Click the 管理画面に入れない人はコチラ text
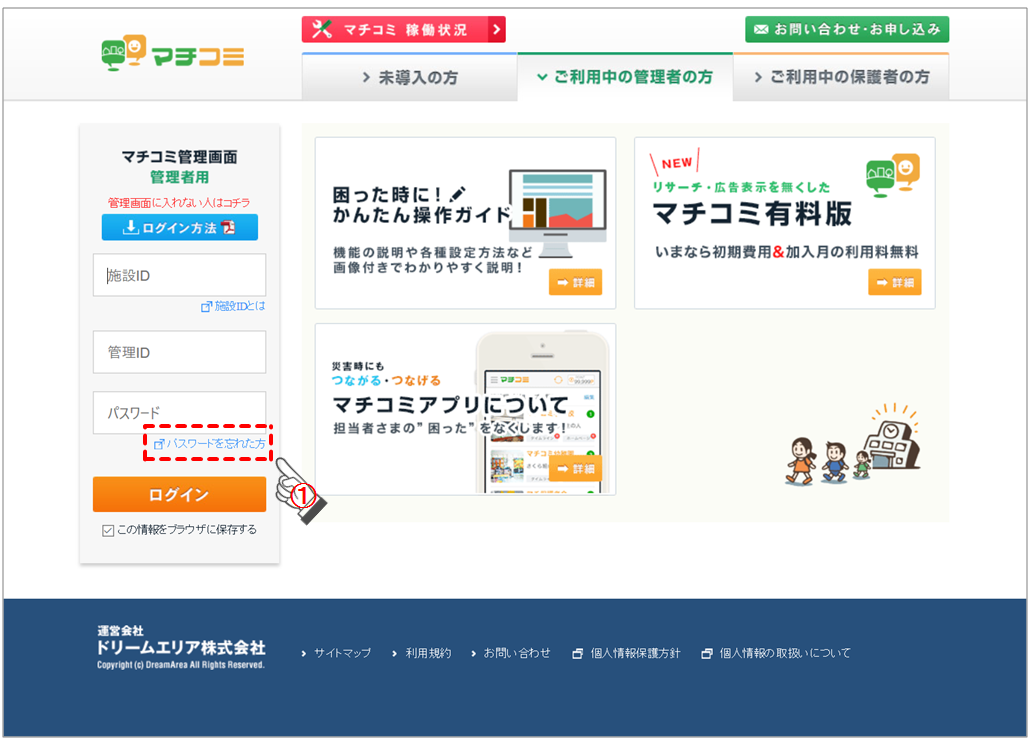This screenshot has height=743, width=1034. [x=179, y=202]
